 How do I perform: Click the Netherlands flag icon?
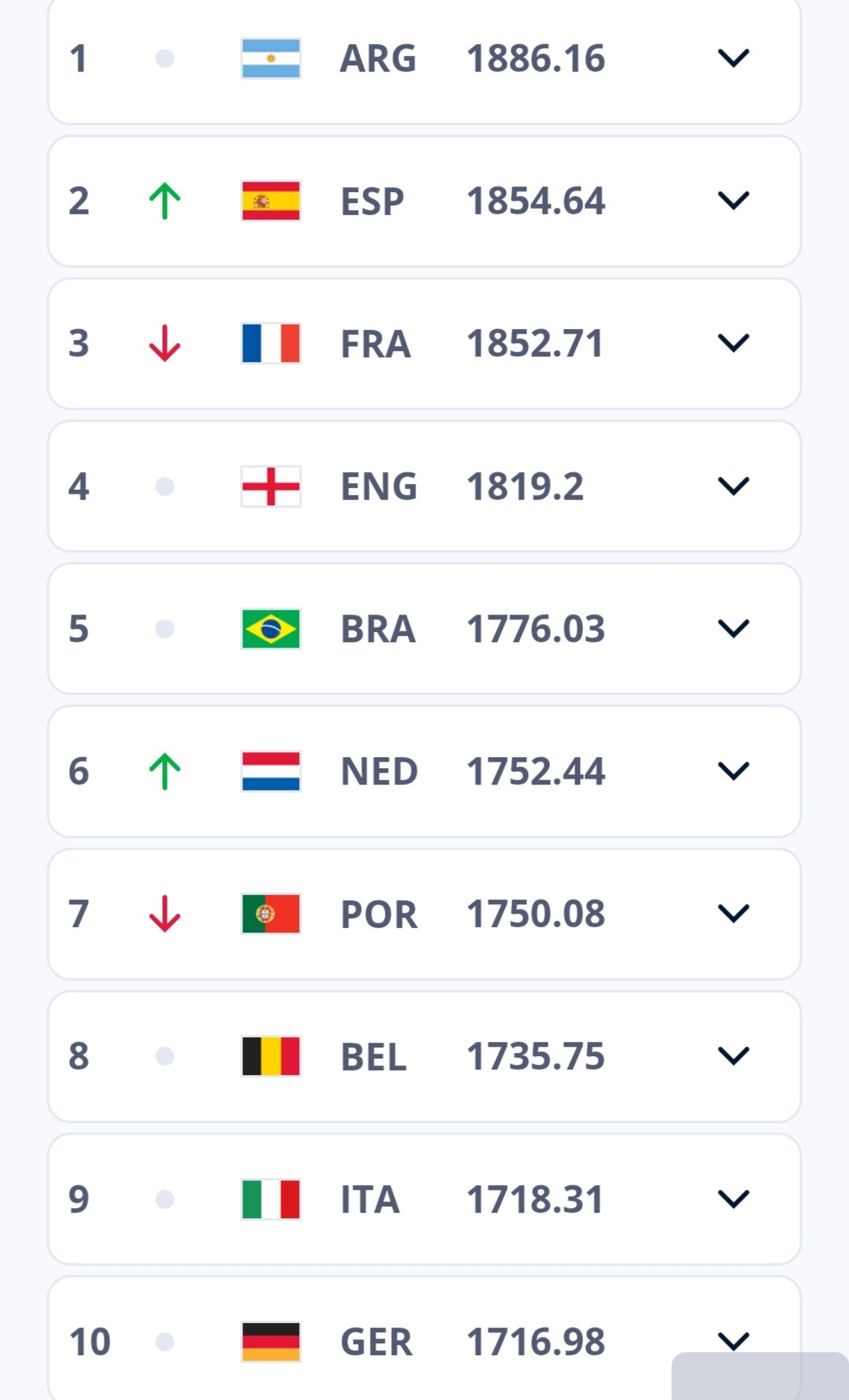point(271,771)
